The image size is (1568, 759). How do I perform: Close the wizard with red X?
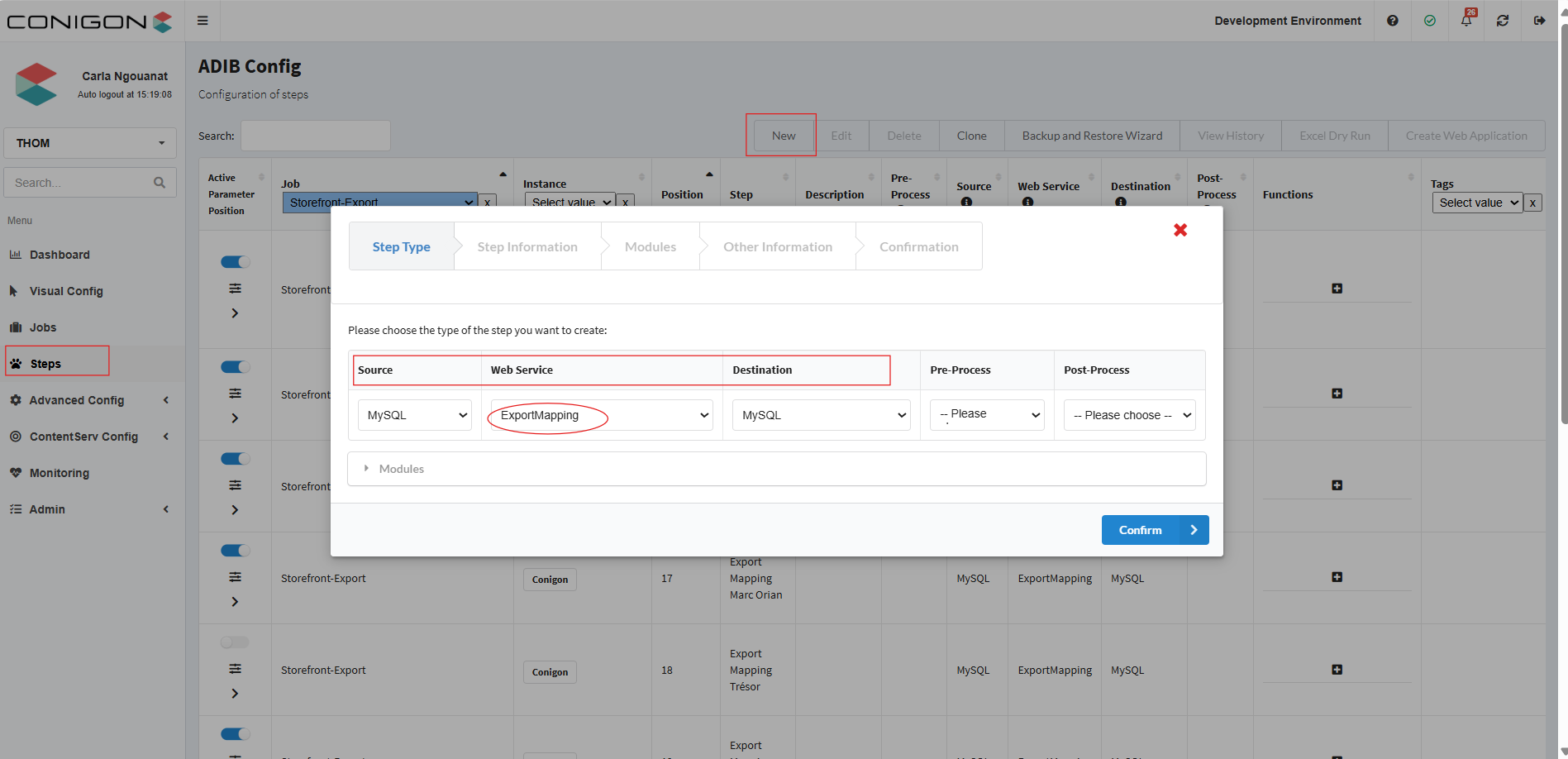click(1180, 230)
